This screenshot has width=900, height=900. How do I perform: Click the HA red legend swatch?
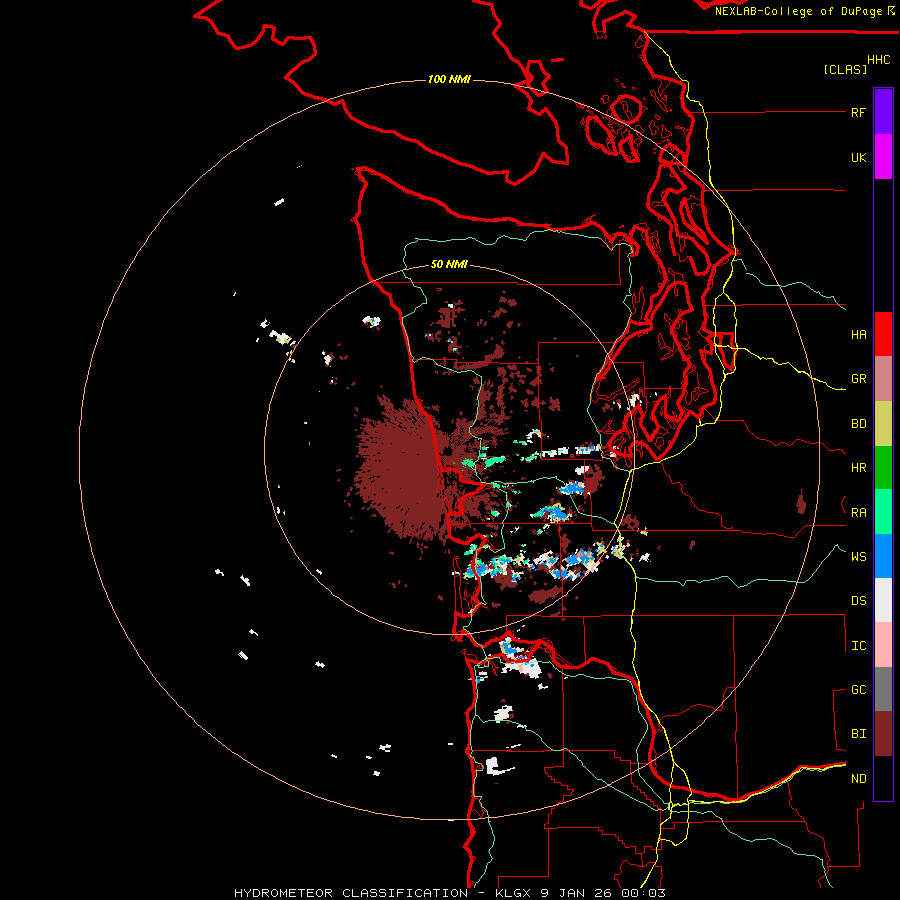[x=883, y=334]
